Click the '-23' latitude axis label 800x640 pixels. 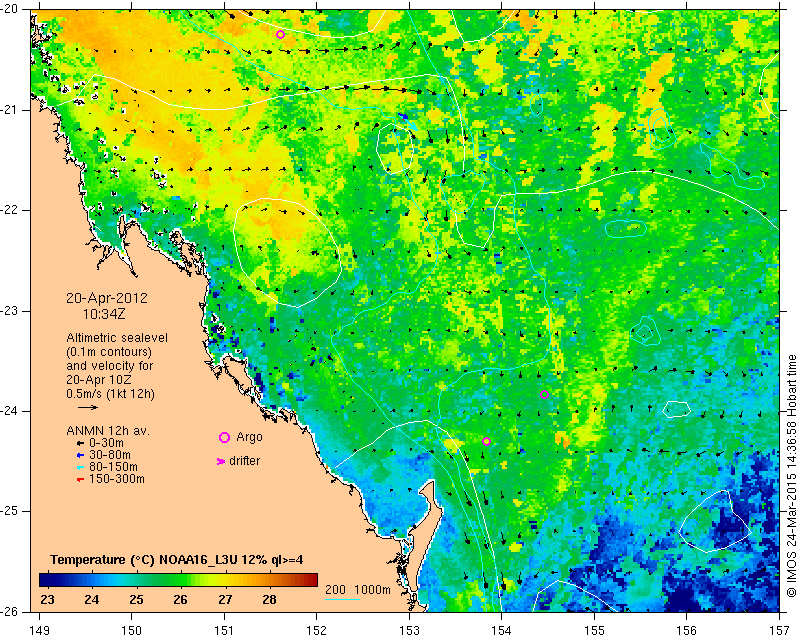point(11,311)
